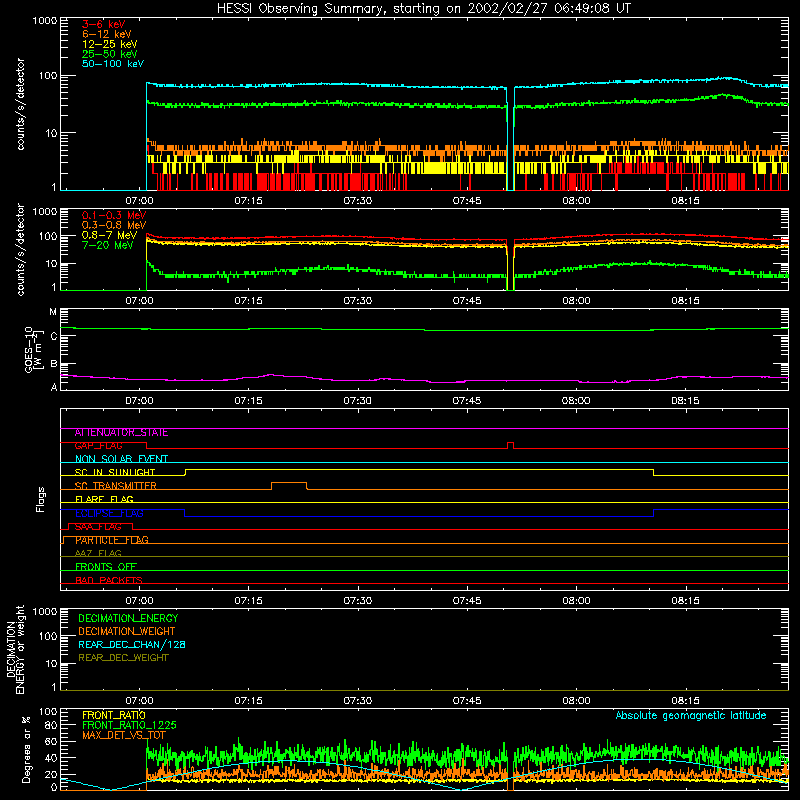The height and width of the screenshot is (800, 800).
Task: Select the GAP_FLAG label
Action: [x=98, y=446]
